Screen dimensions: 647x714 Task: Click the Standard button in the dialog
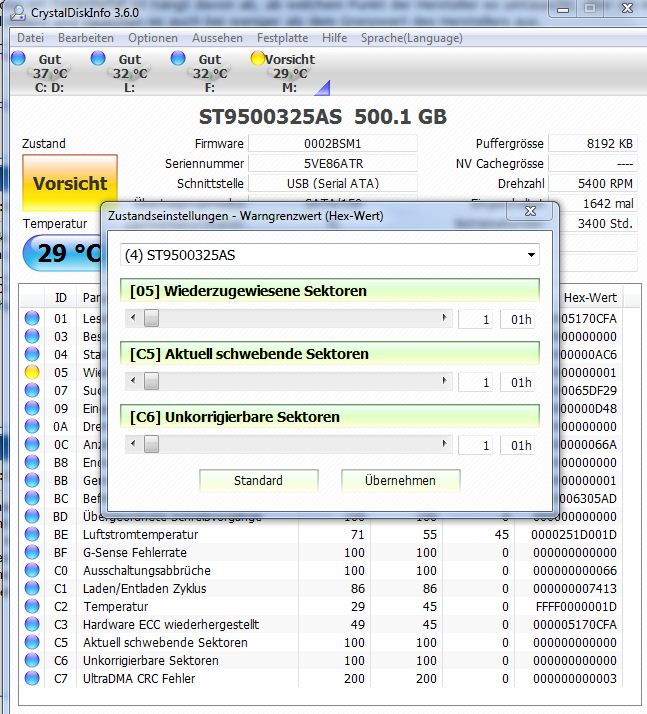tap(259, 480)
